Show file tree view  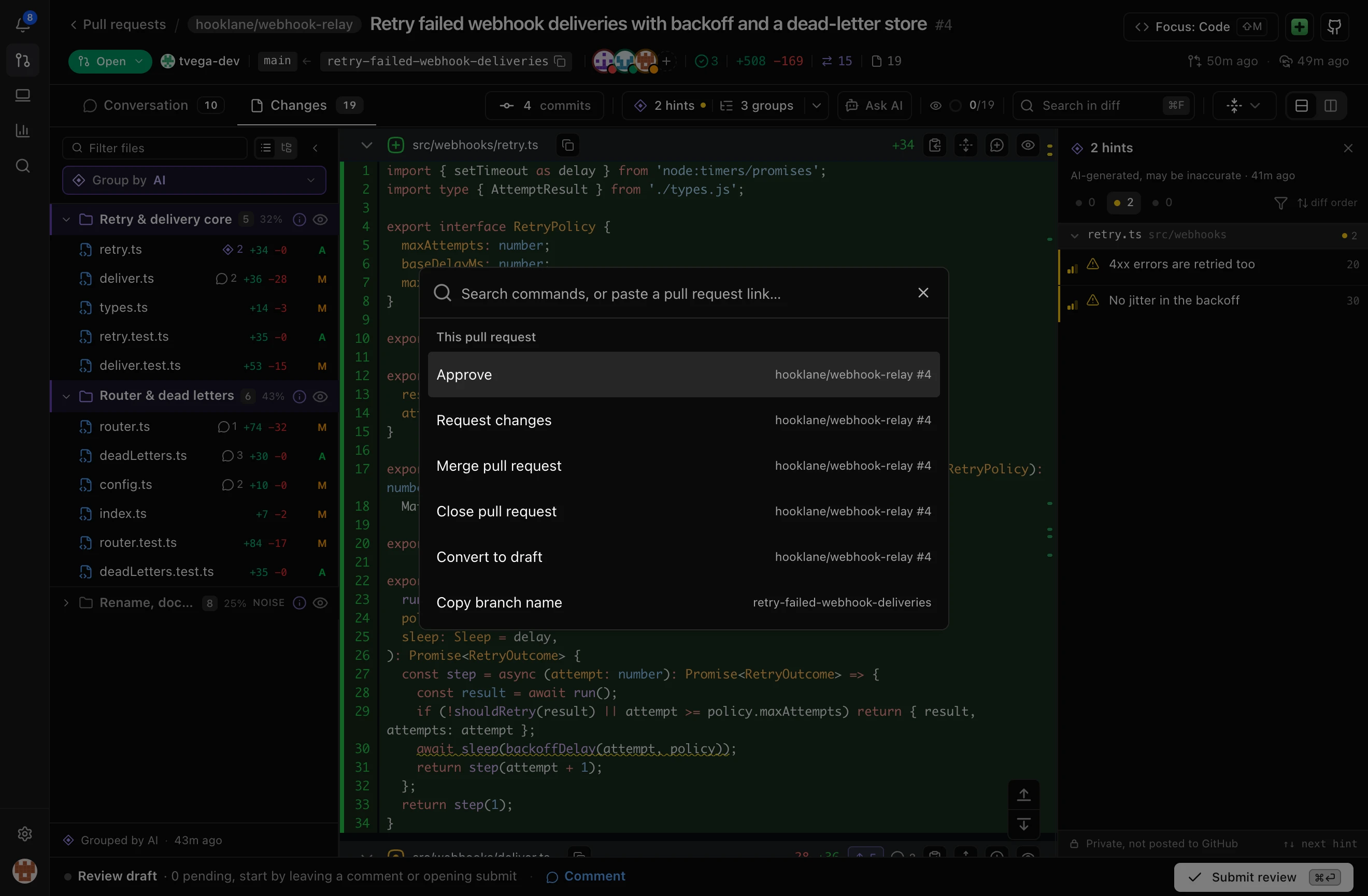[x=286, y=148]
